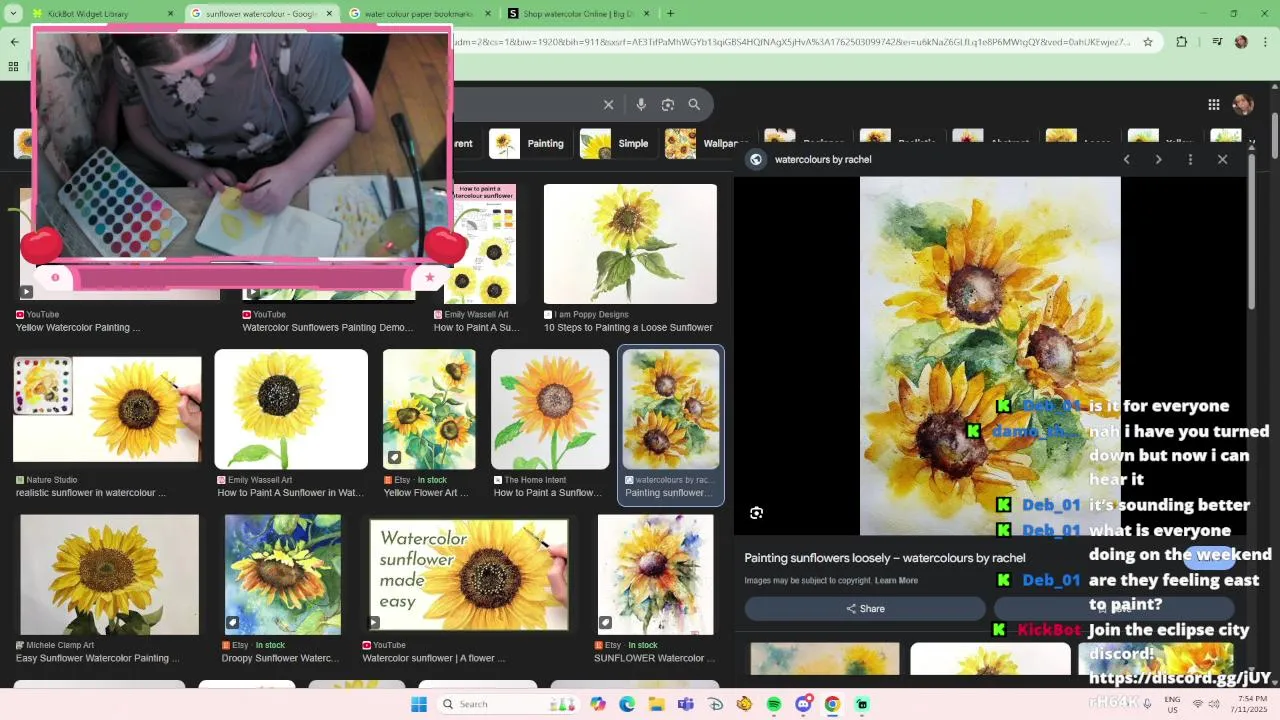Click the taskbar Search box

click(509, 704)
